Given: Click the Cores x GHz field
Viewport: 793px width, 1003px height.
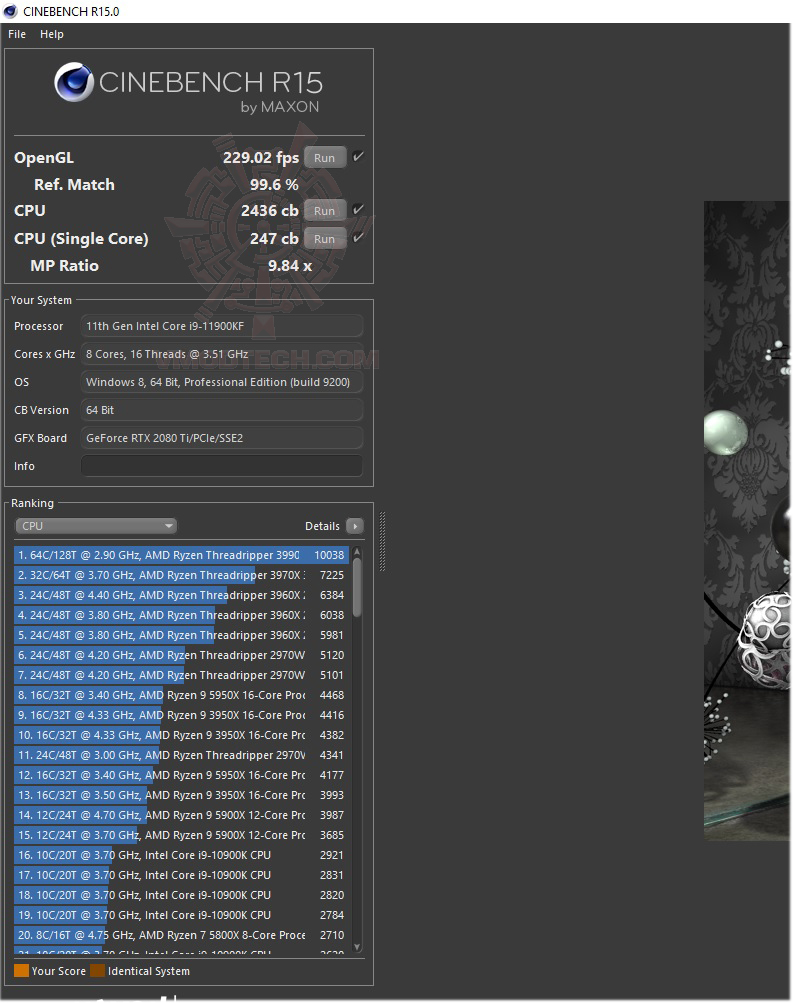Looking at the screenshot, I should (222, 354).
